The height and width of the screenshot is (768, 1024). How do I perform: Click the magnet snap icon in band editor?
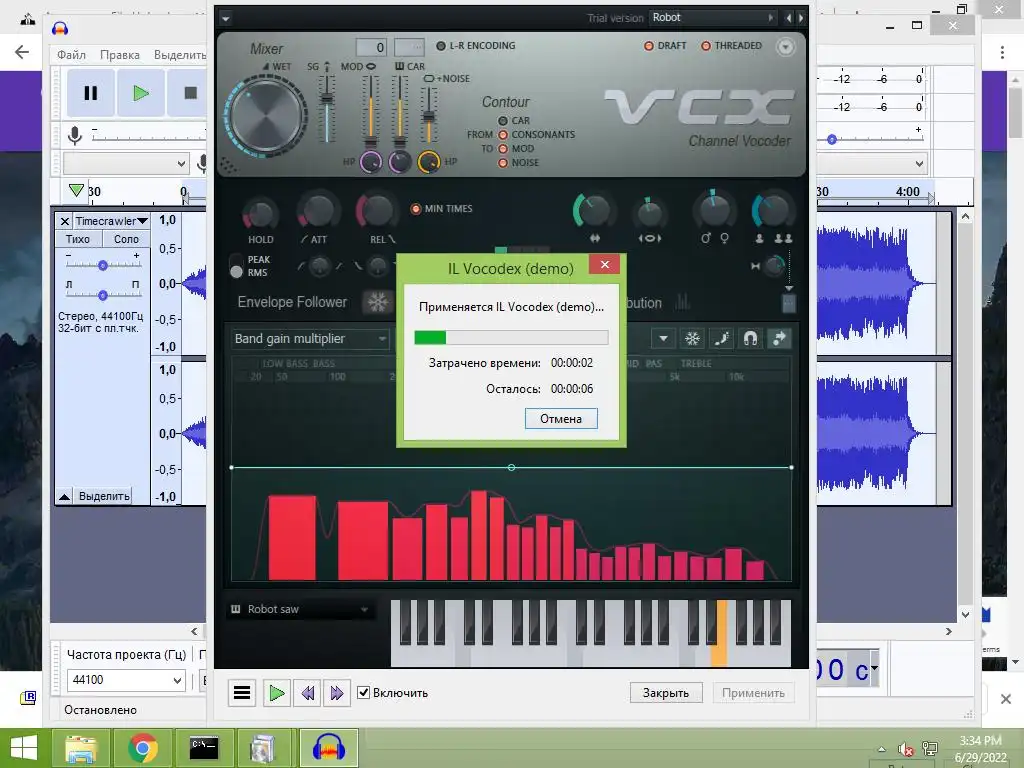coord(750,338)
